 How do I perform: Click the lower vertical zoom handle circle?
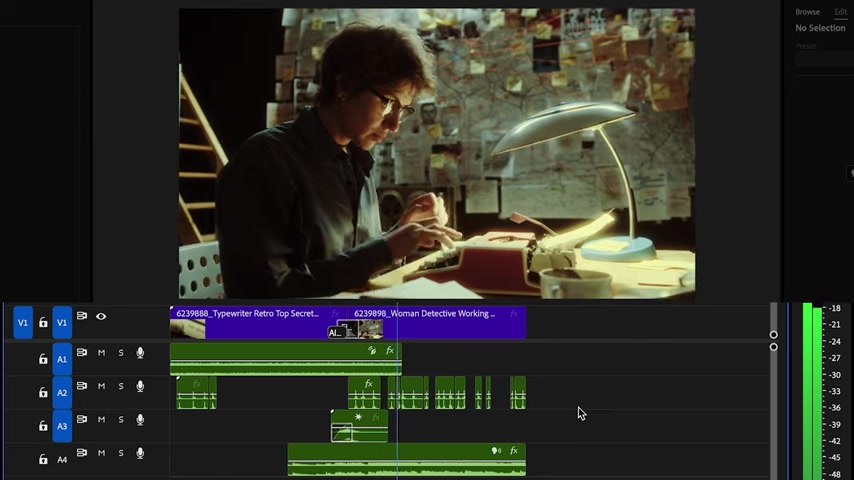pos(773,347)
